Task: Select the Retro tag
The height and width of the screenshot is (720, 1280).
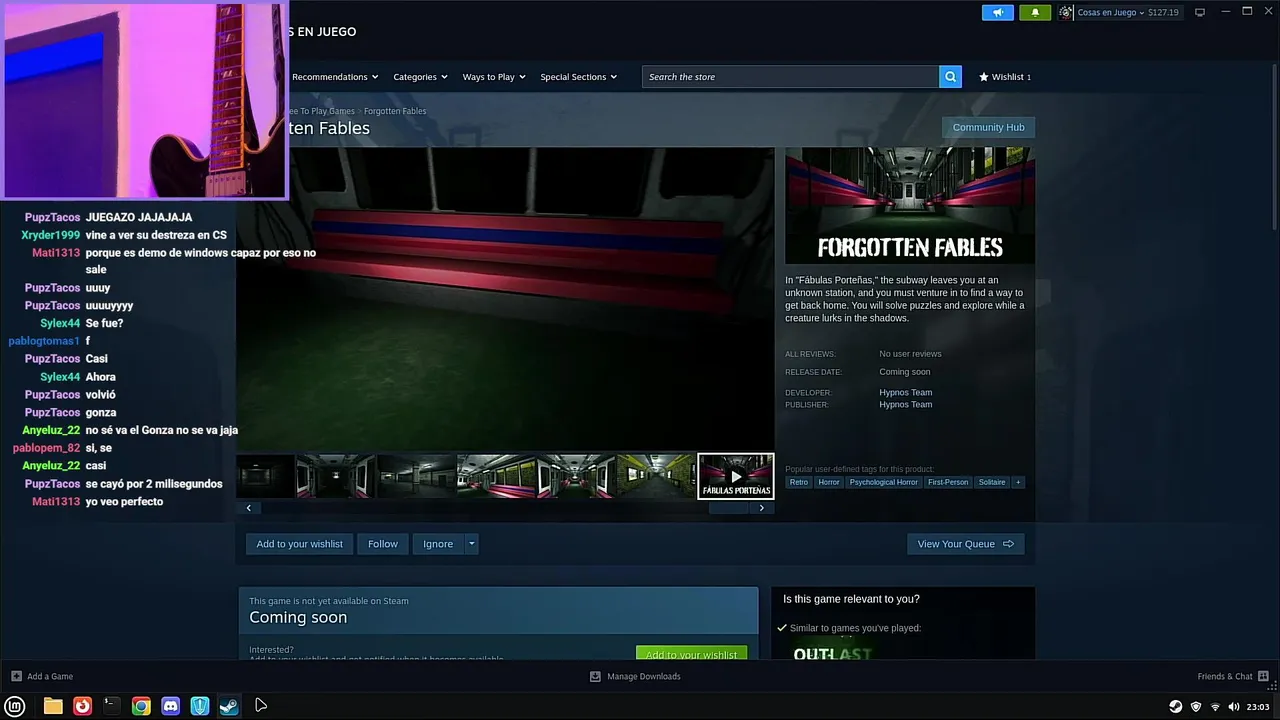Action: click(x=799, y=482)
